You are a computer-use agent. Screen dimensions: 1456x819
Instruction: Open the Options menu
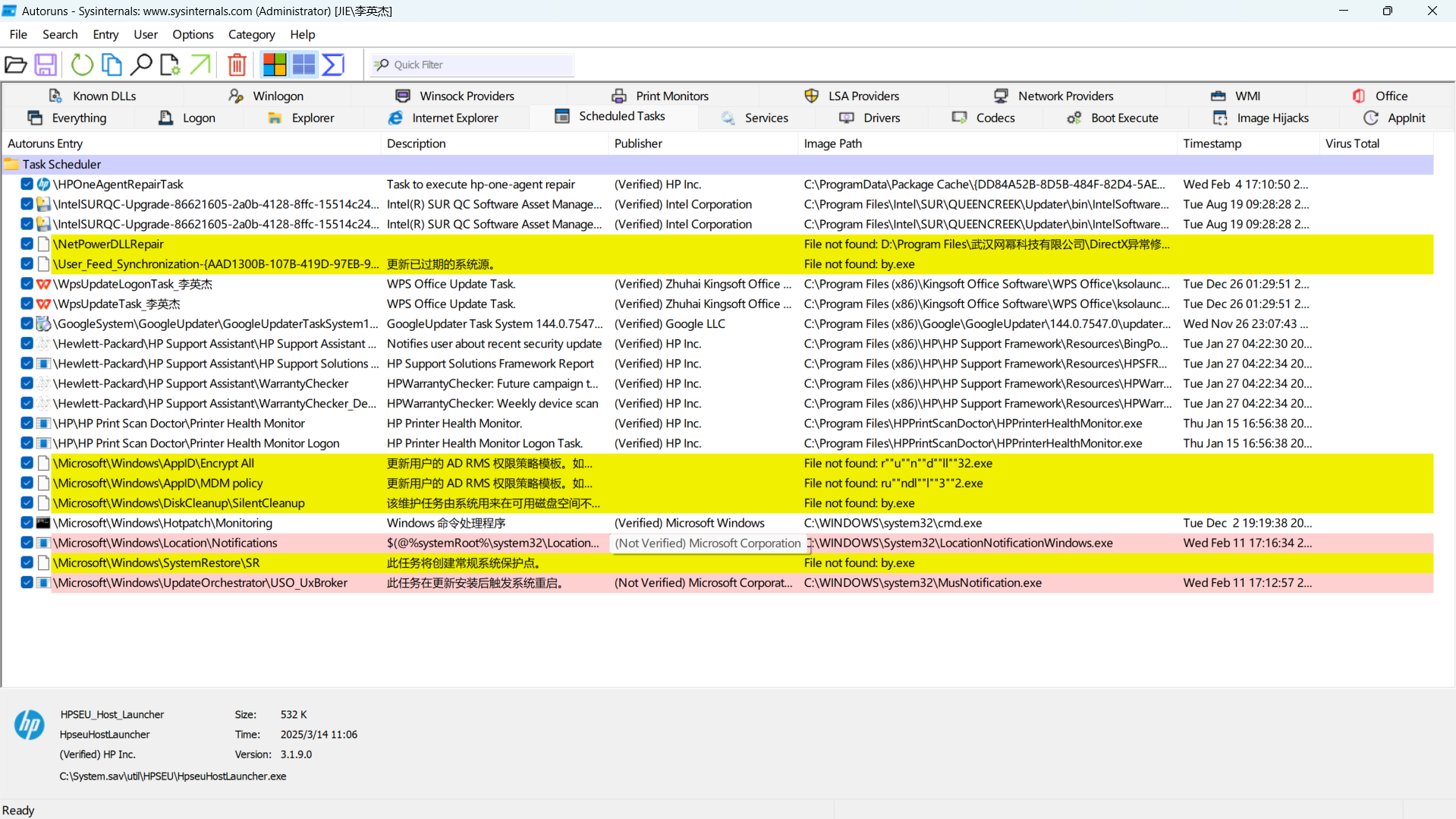(x=193, y=34)
